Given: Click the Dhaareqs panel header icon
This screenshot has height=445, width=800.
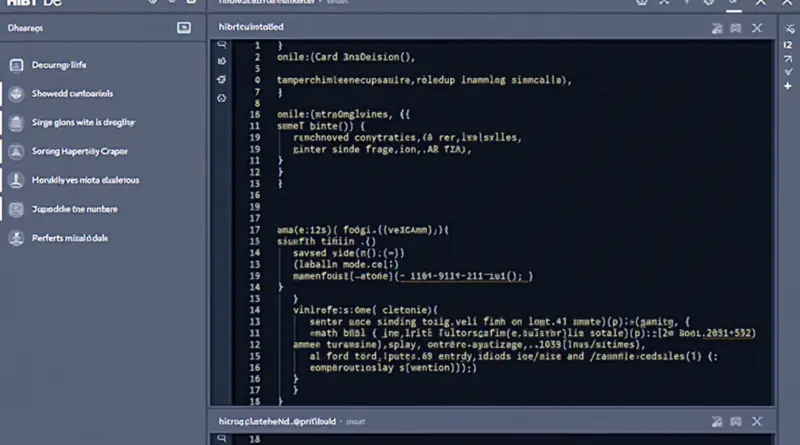Looking at the screenshot, I should point(183,29).
